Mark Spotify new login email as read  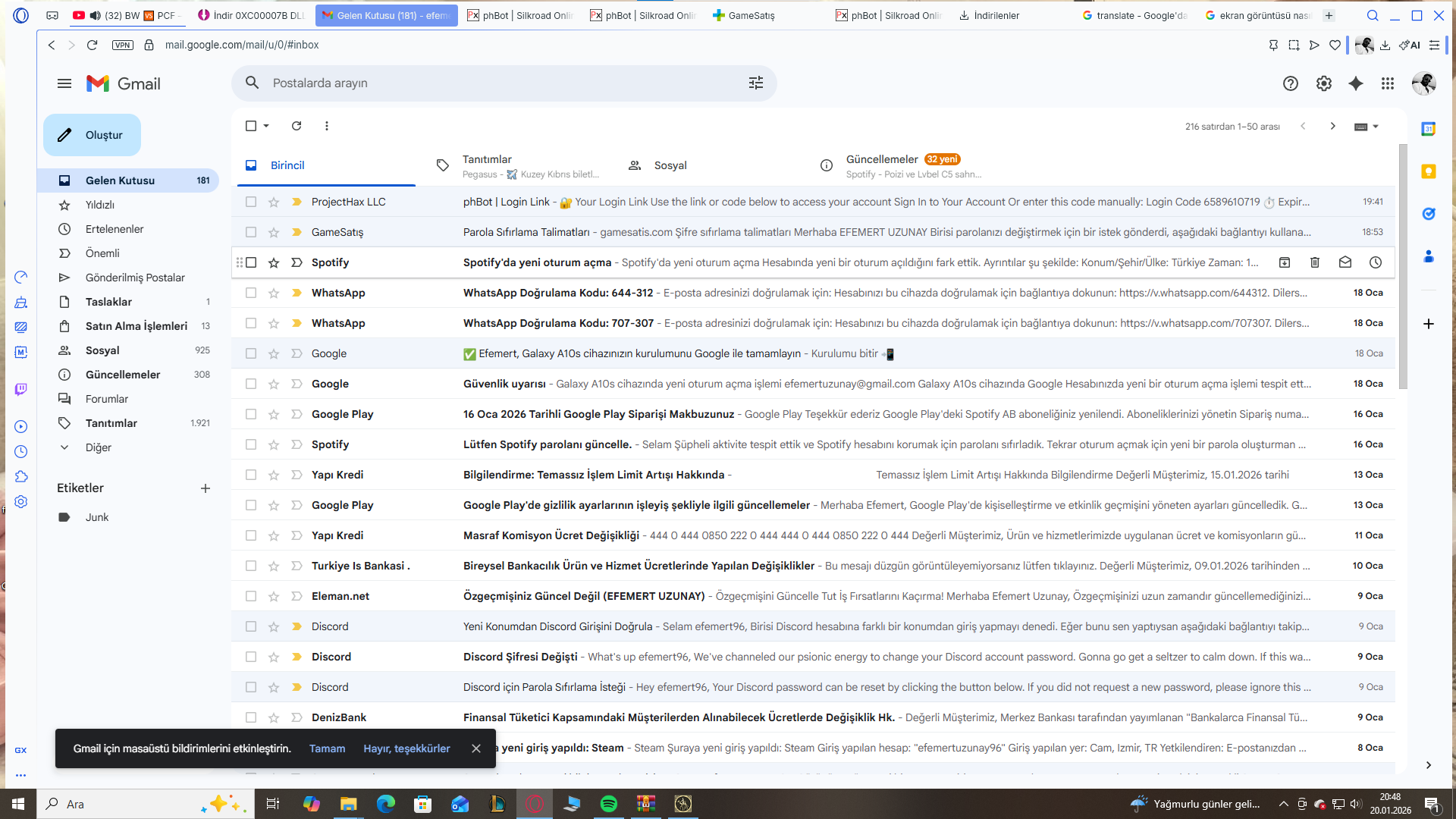(1345, 262)
